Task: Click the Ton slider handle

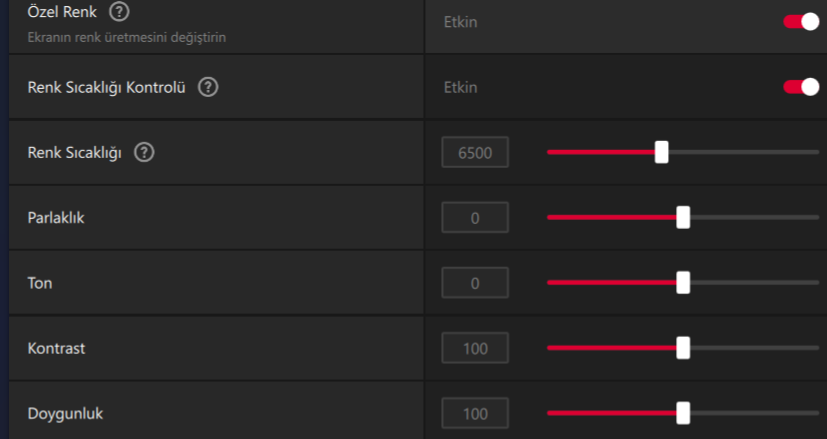Action: coord(683,283)
